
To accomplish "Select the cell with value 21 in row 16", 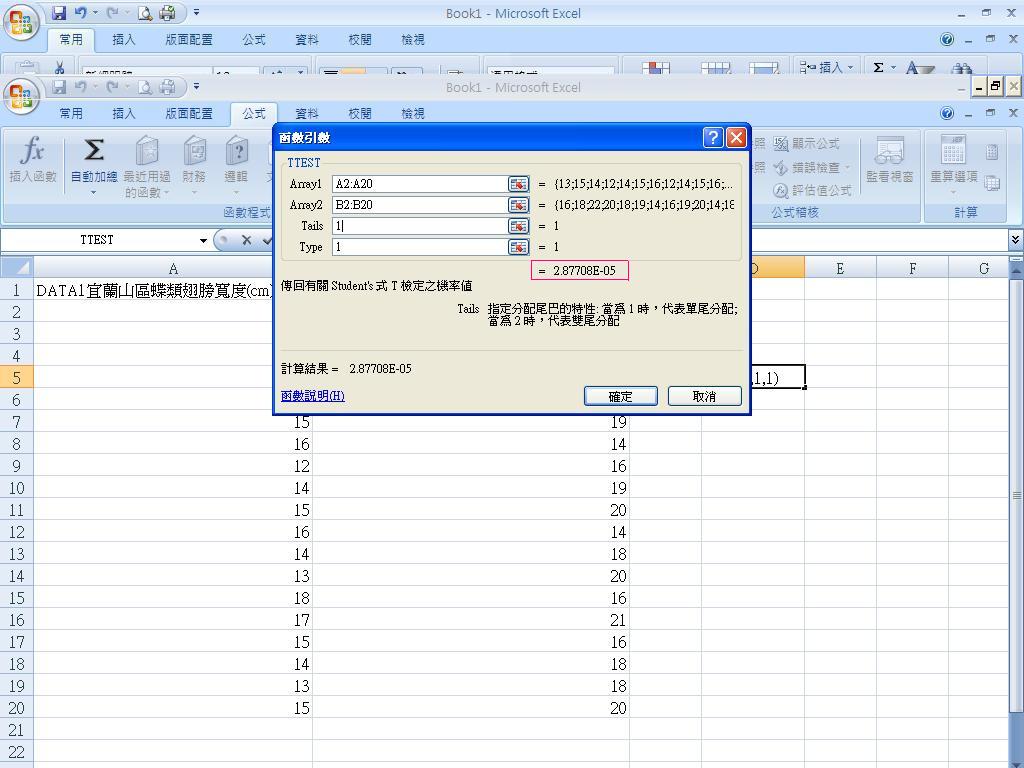I will tap(471, 620).
